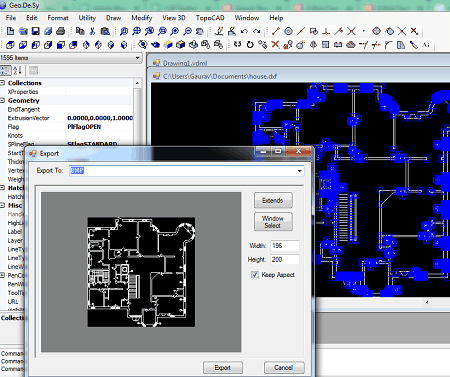Click the floor plan preview thumbnail
The height and width of the screenshot is (377, 450).
(141, 272)
